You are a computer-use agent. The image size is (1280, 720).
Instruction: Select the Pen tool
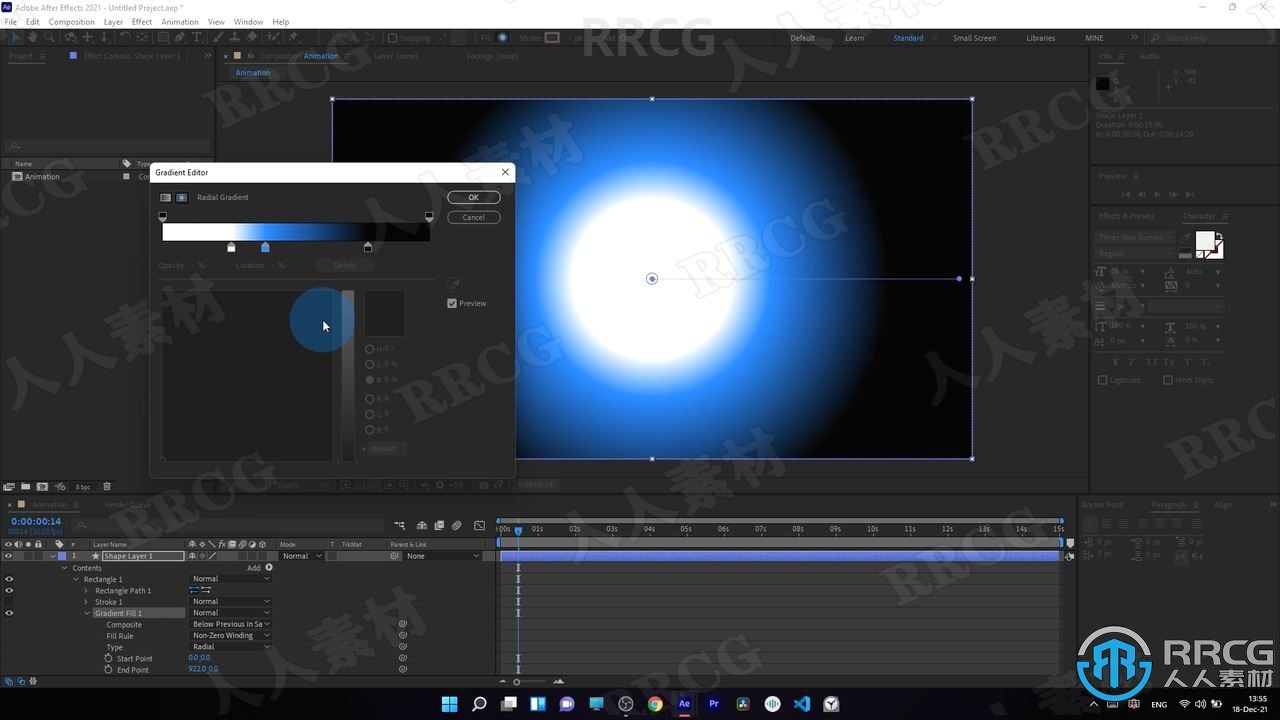coord(180,38)
